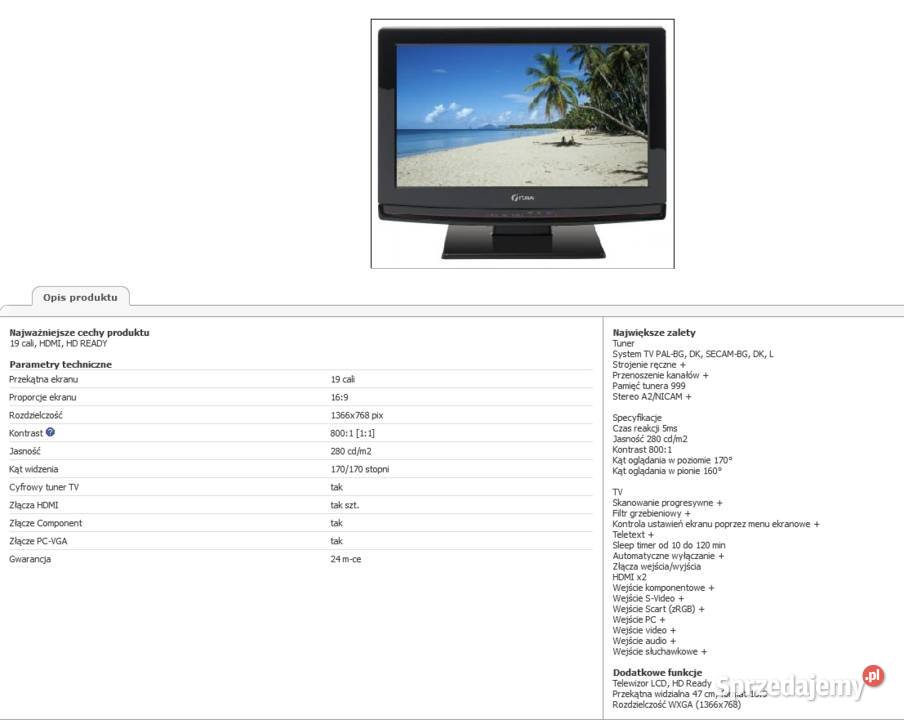Click the Parametry techniczne heading
This screenshot has width=904, height=720.
60,365
